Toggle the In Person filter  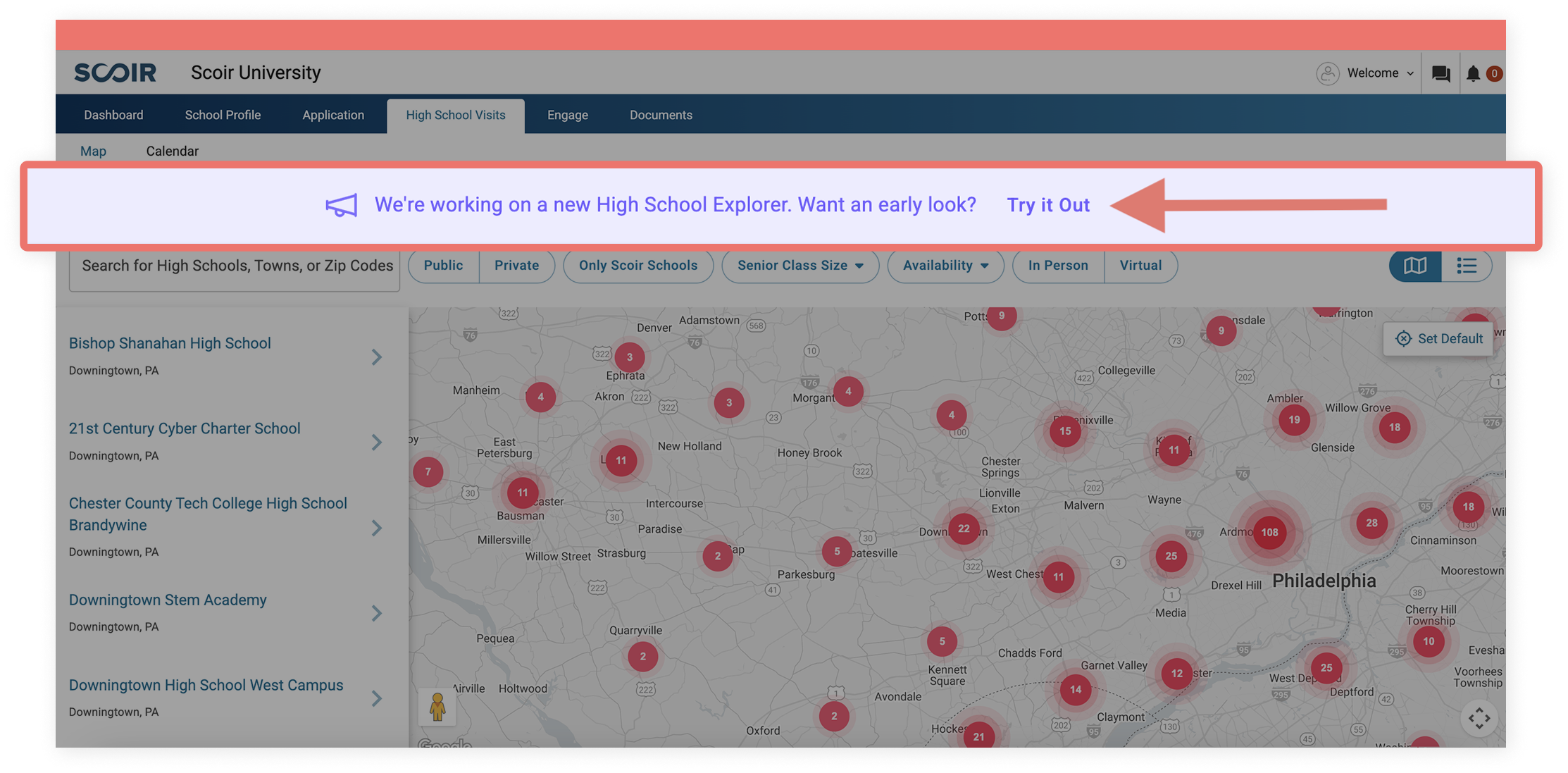pyautogui.click(x=1058, y=266)
